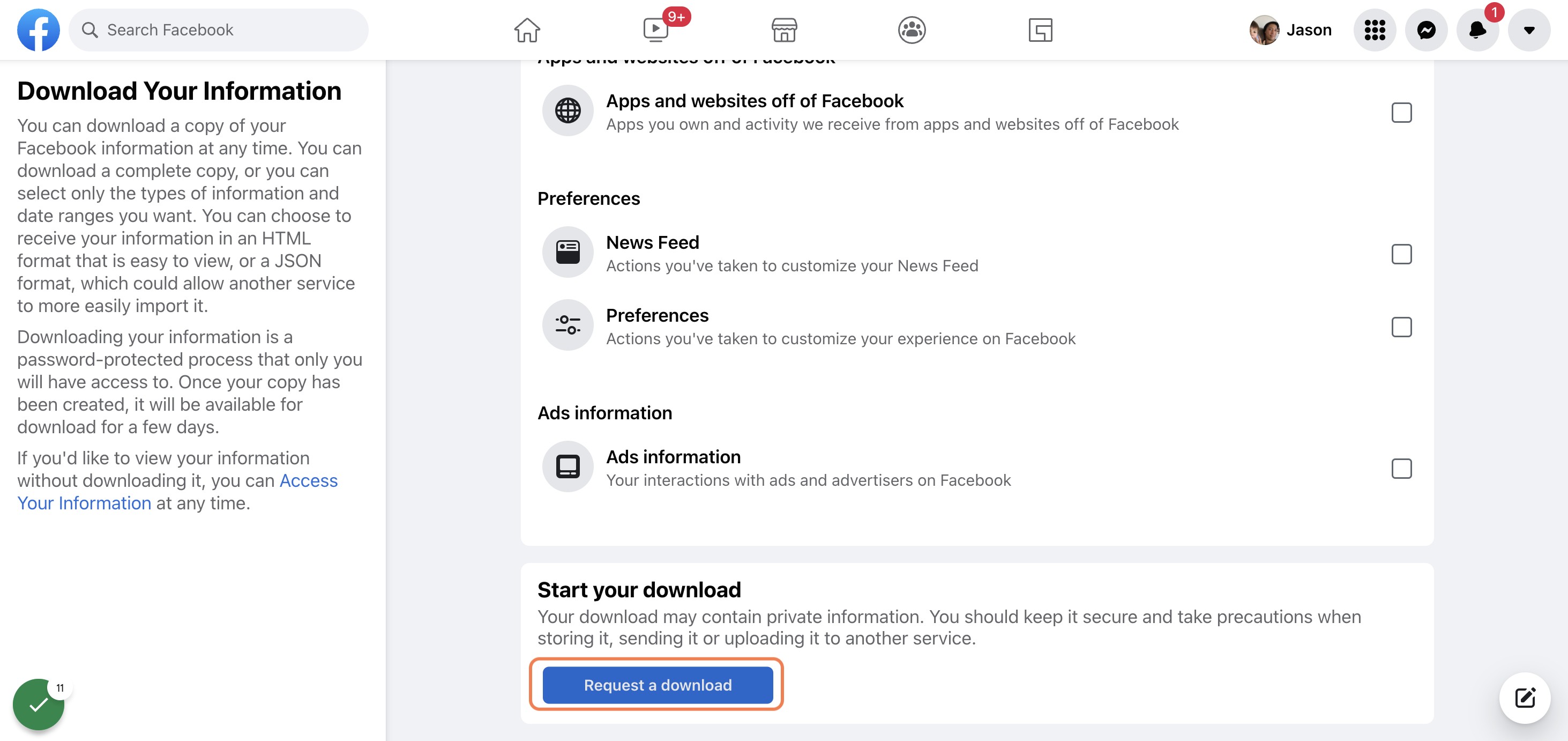
Task: Open the notifications bell
Action: pyautogui.click(x=1477, y=30)
